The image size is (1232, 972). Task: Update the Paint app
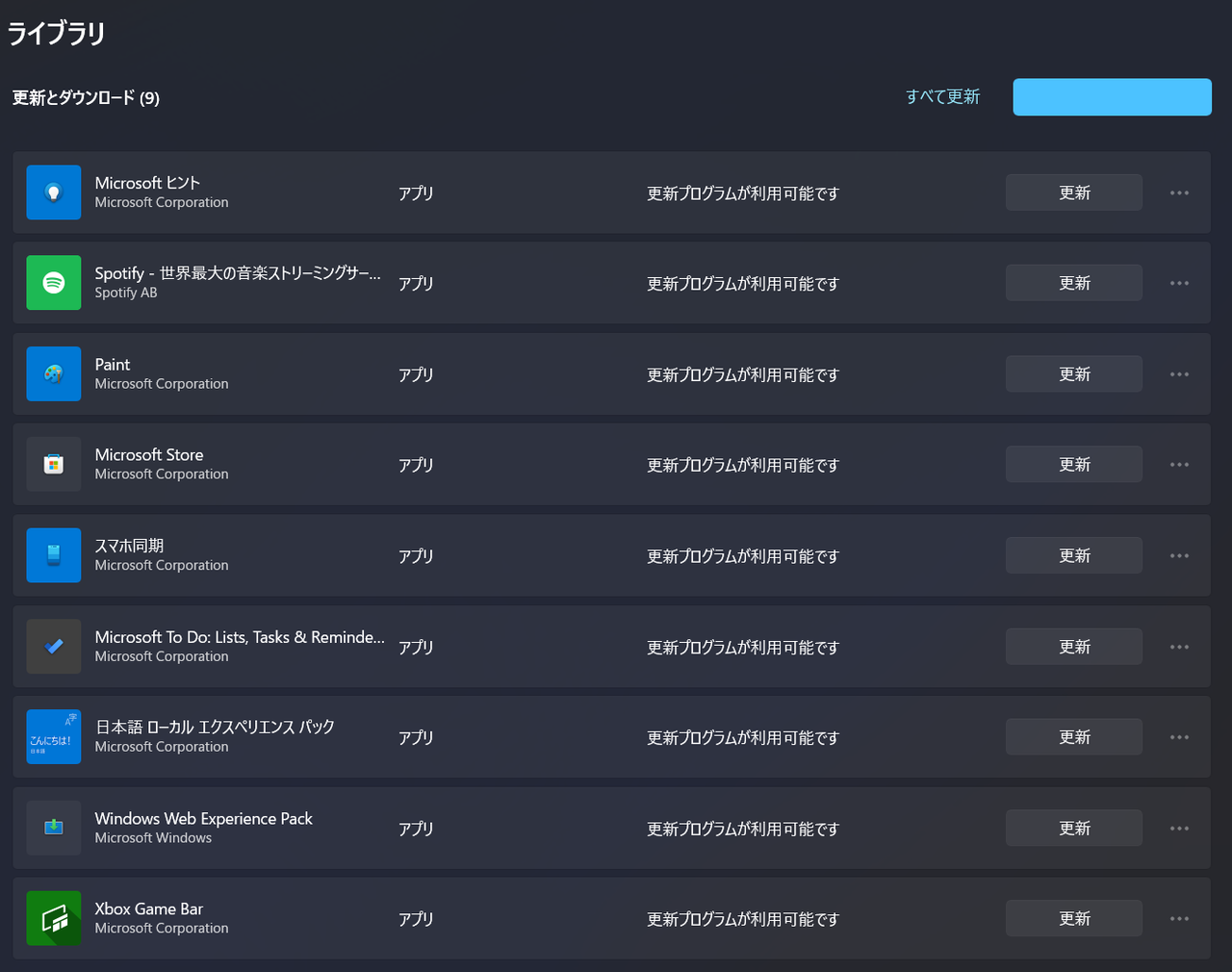[x=1074, y=373]
